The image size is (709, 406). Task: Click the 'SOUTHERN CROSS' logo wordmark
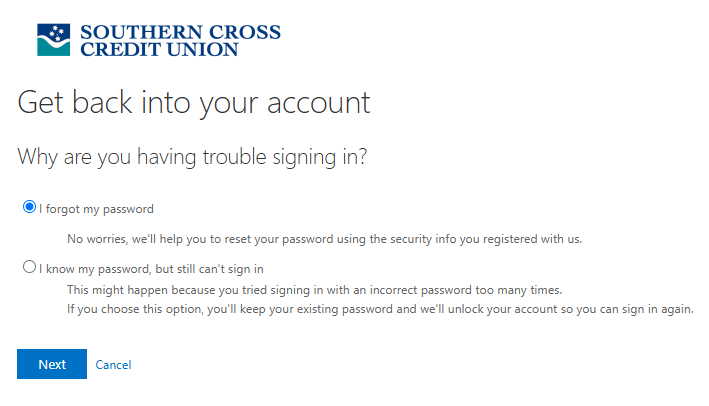(x=180, y=32)
